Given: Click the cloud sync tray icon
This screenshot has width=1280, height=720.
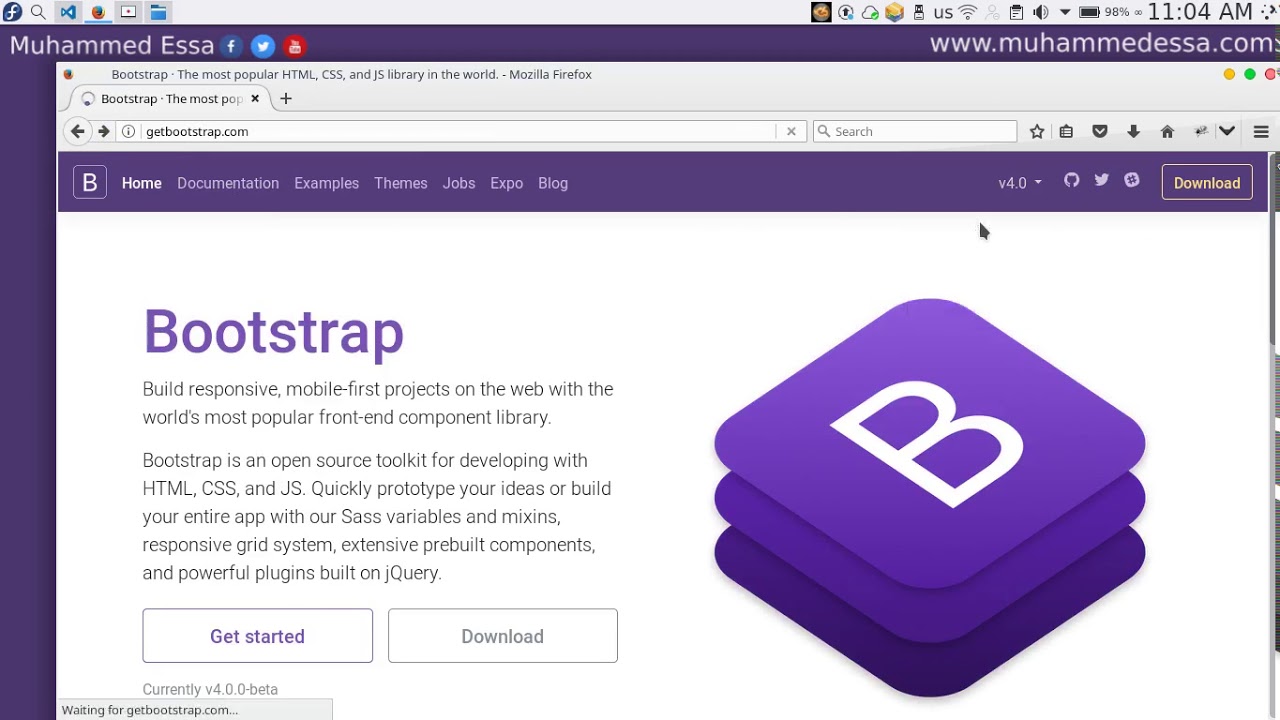Looking at the screenshot, I should tap(870, 12).
